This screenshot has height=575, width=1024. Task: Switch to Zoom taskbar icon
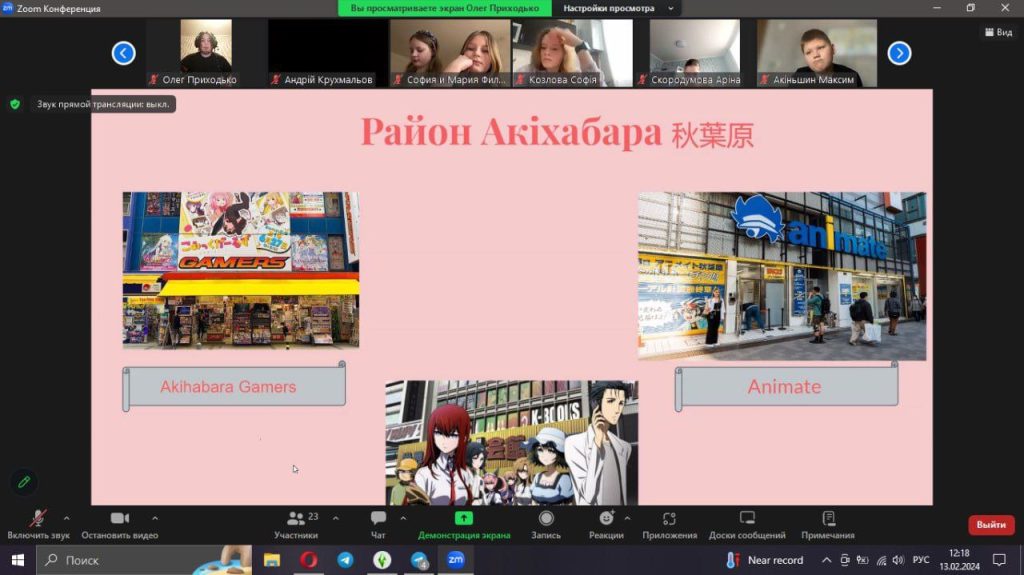[x=456, y=560]
